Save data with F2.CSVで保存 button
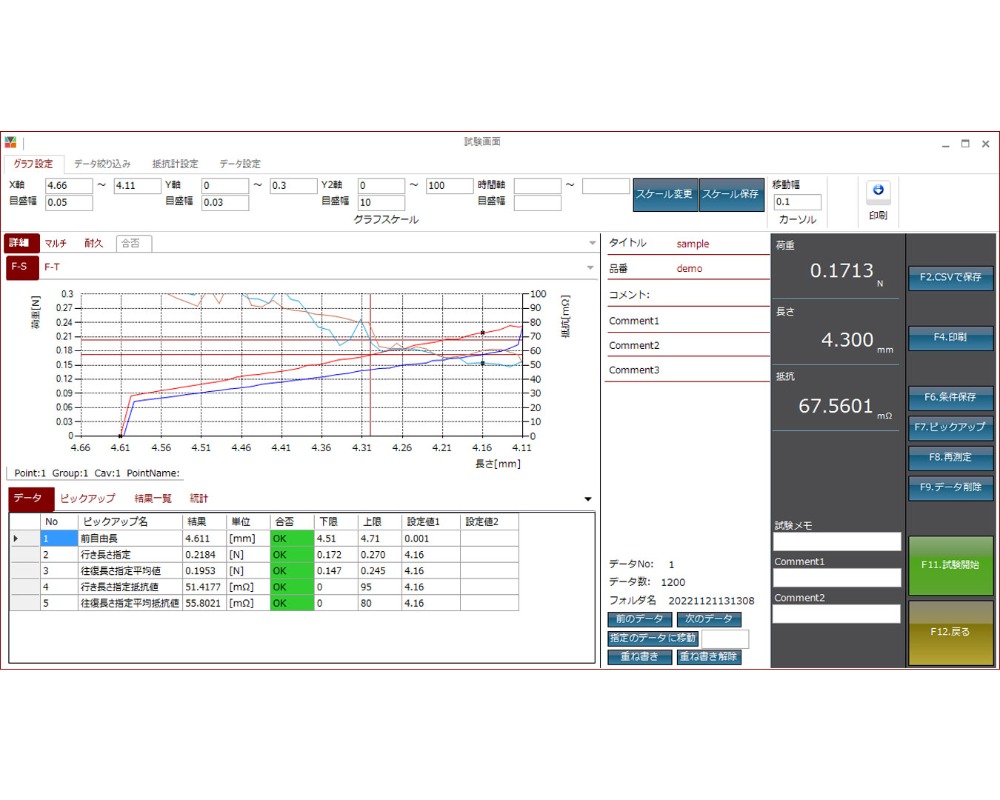This screenshot has width=1000, height=800. [950, 278]
